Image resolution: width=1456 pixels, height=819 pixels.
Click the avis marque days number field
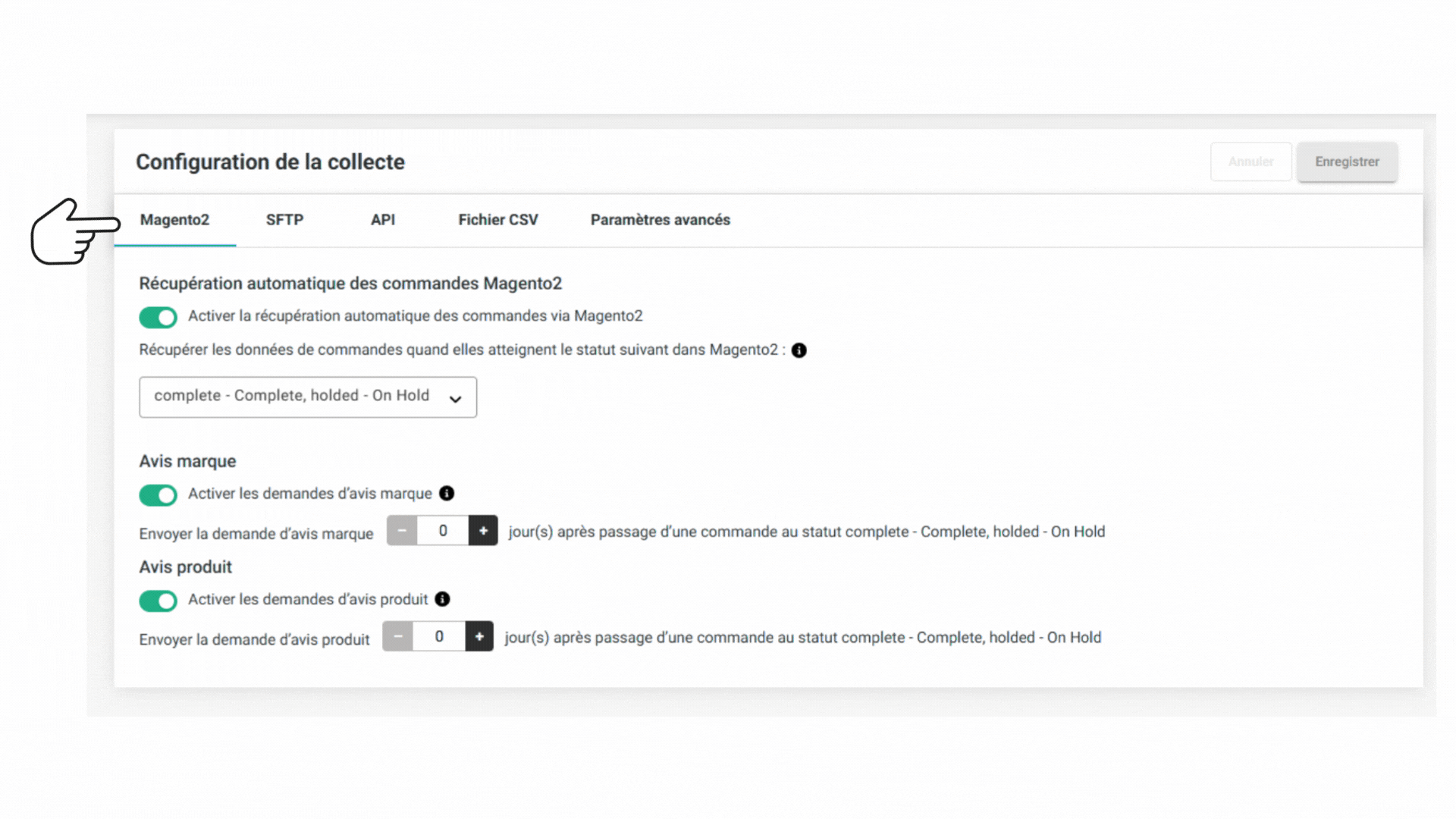pyautogui.click(x=443, y=531)
